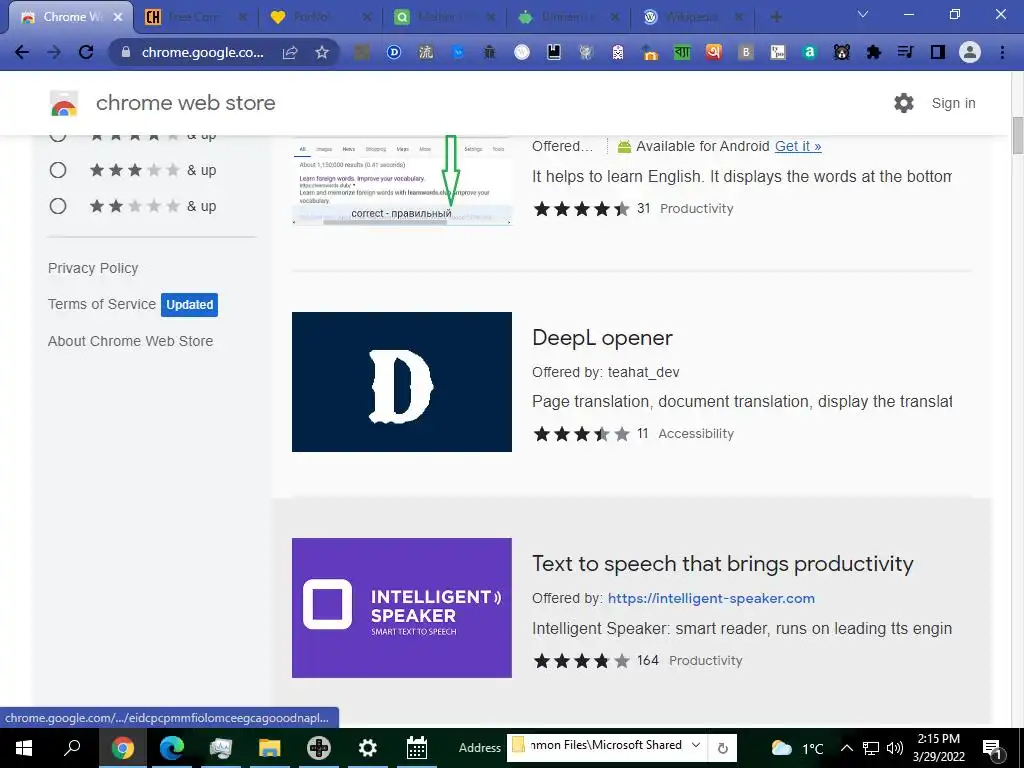Screen dimensions: 1024x768
Task: Open the media control playlist icon
Action: (x=905, y=52)
